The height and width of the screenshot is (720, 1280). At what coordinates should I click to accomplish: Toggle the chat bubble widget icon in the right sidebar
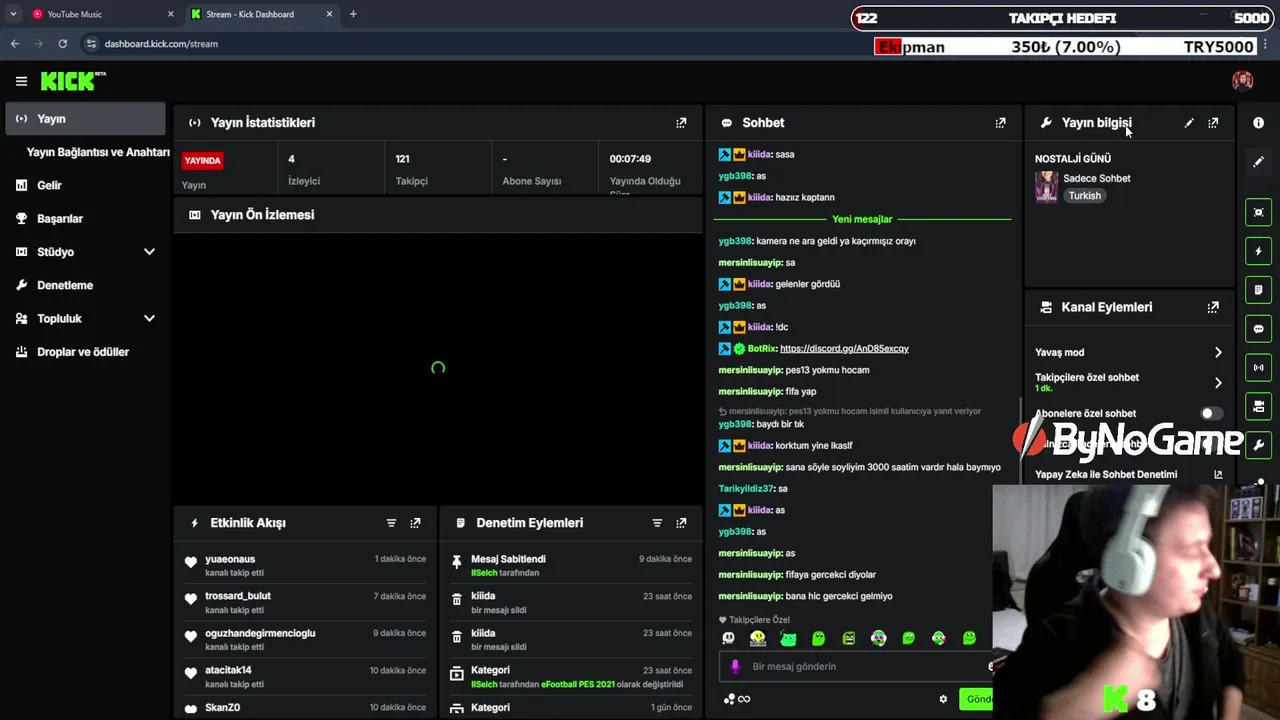(x=1258, y=329)
